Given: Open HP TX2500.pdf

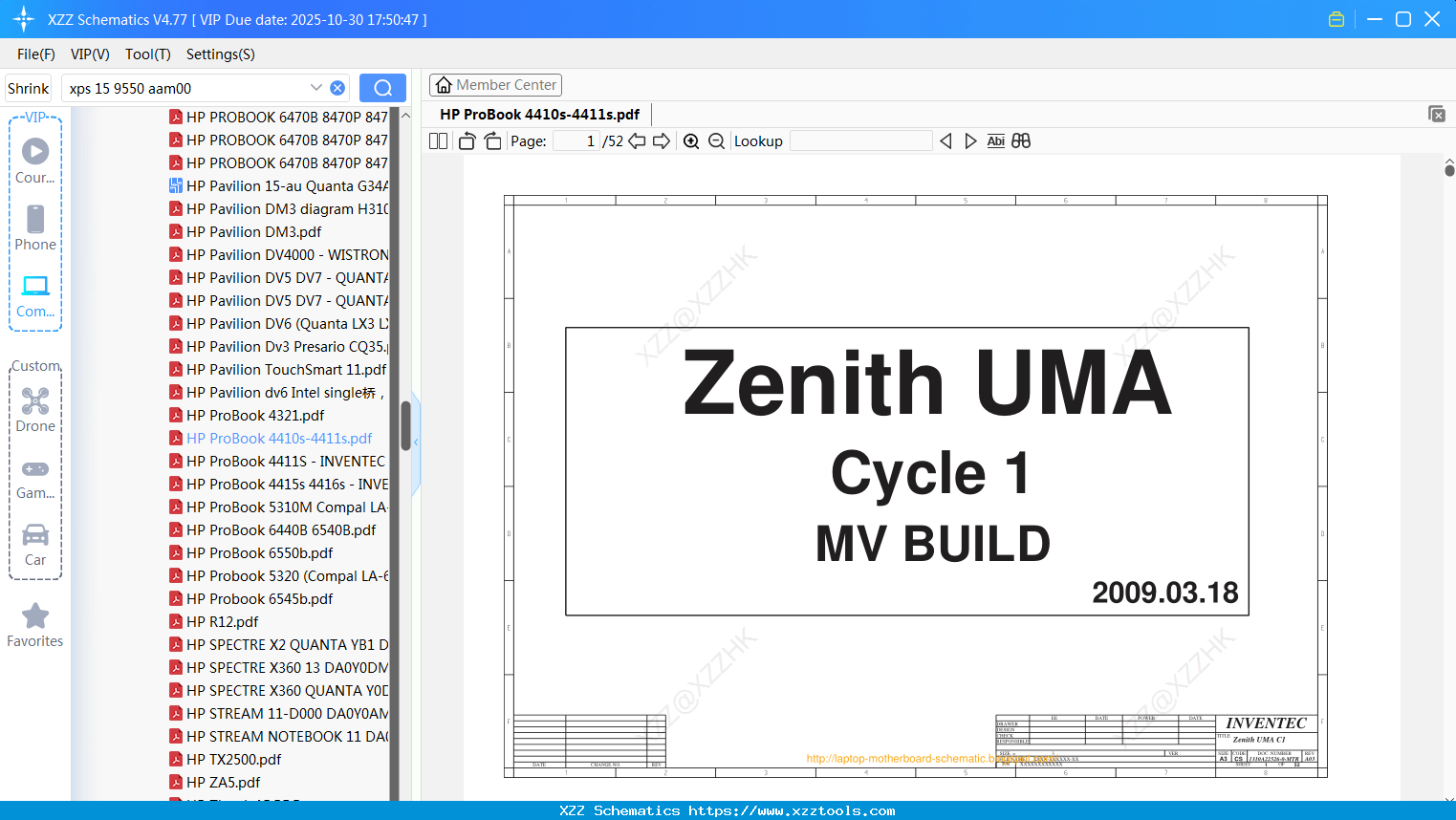Looking at the screenshot, I should click(x=225, y=760).
